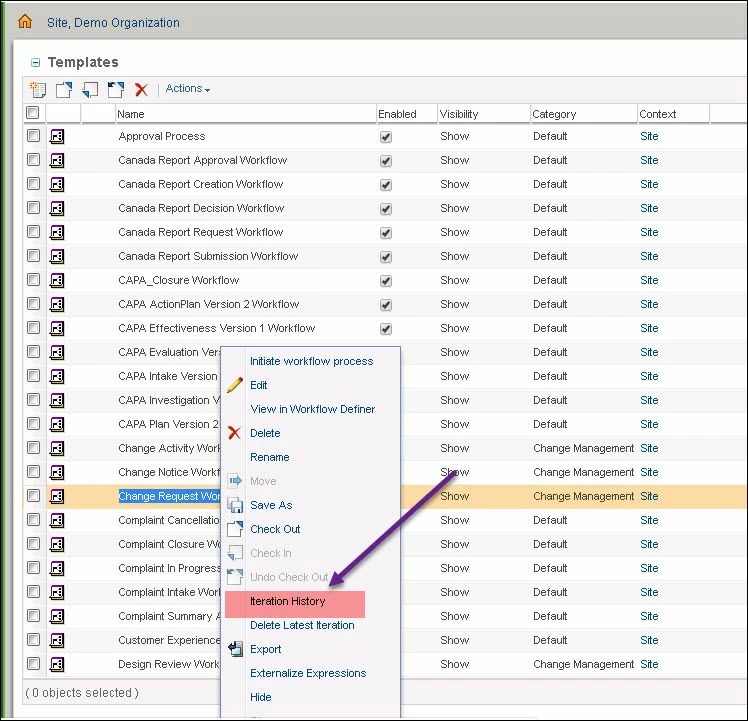This screenshot has height=721, width=748.
Task: Select the Change Request Workflow row checkbox
Action: [33, 495]
